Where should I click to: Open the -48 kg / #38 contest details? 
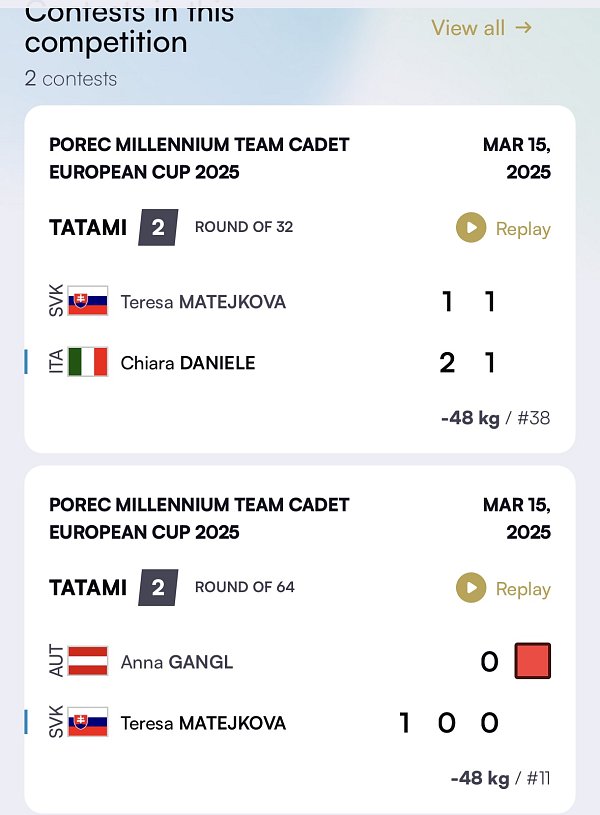(x=495, y=418)
